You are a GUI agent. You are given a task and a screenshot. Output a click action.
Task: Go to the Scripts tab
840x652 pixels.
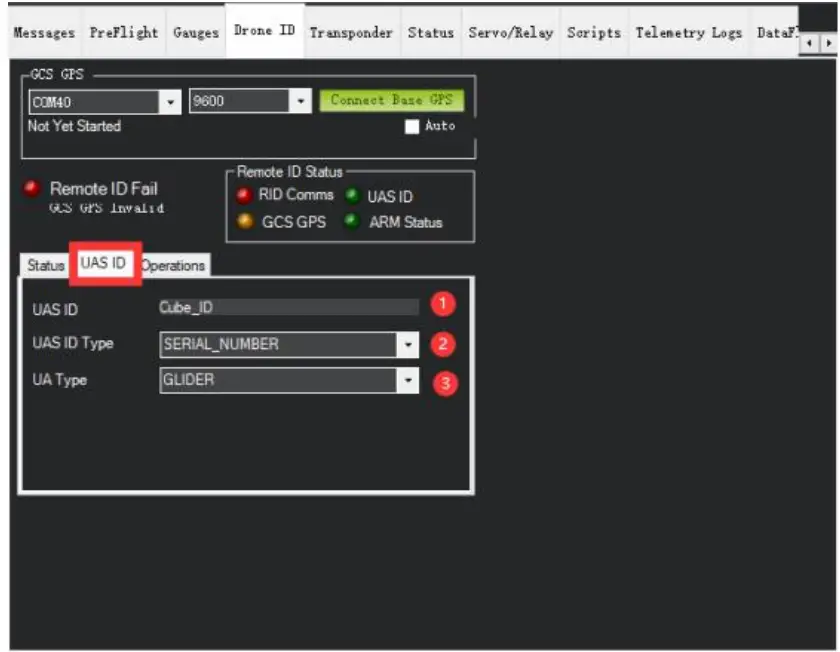coord(594,33)
